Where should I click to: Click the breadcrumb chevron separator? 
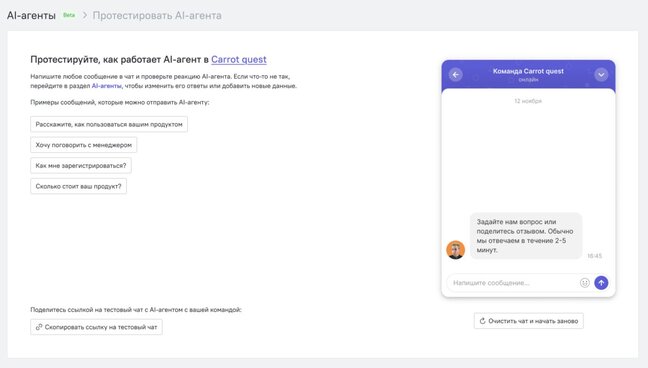85,15
